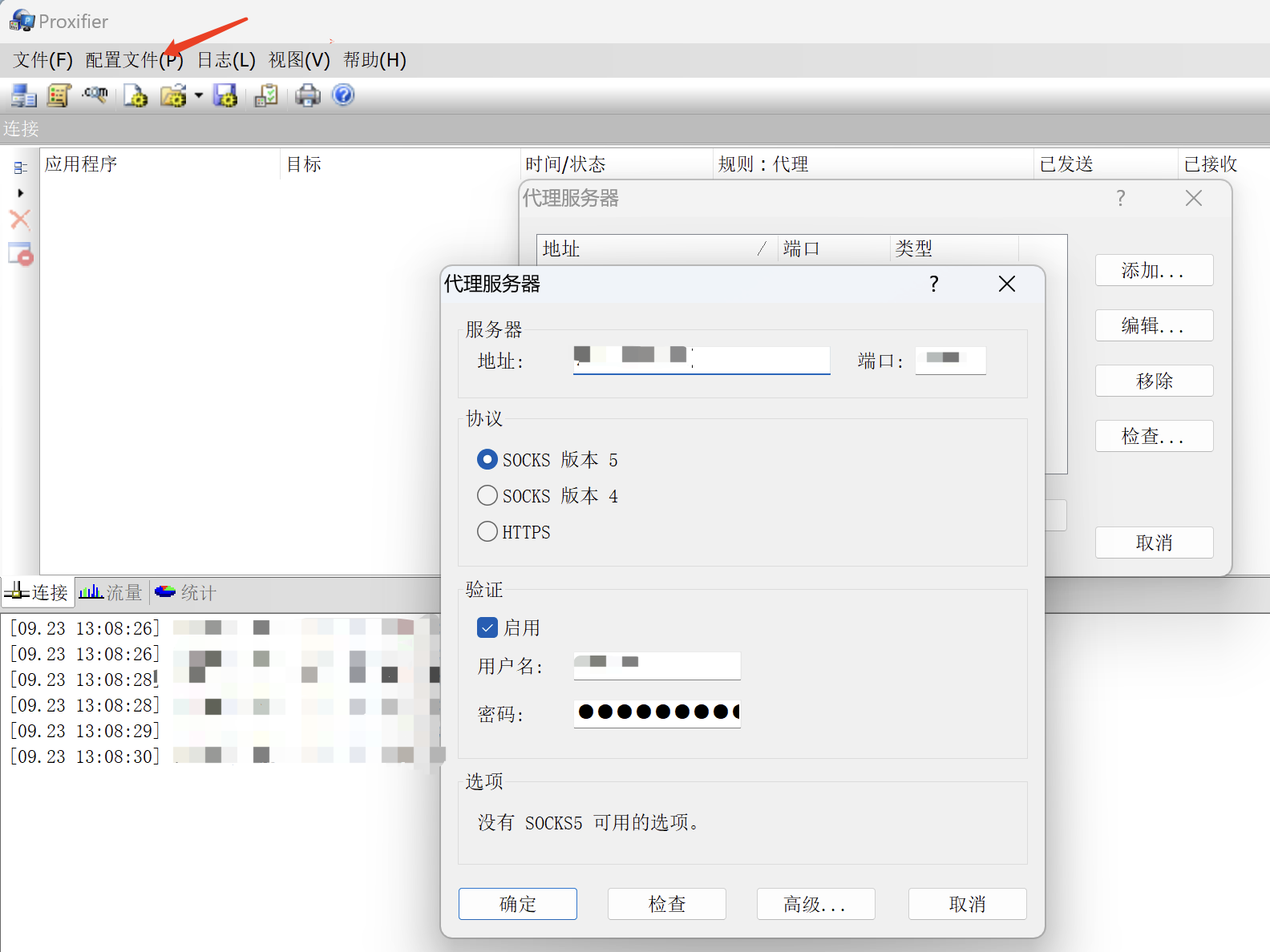Switch to the 流量 tab
1270x952 pixels.
[111, 592]
